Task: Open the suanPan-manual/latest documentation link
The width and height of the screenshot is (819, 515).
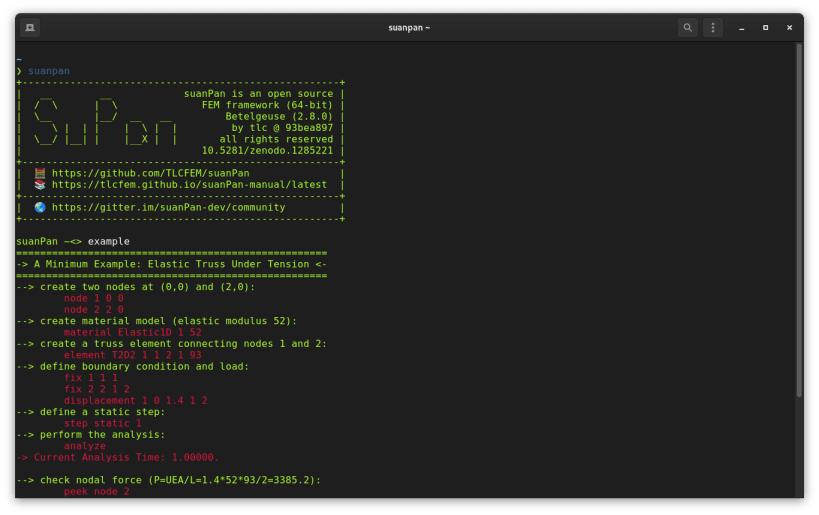Action: [189, 184]
